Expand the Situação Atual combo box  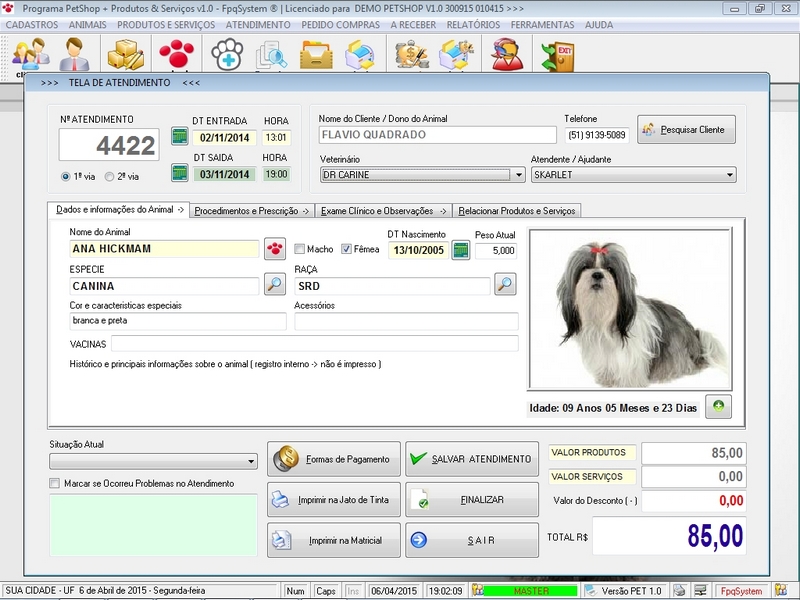[250, 461]
